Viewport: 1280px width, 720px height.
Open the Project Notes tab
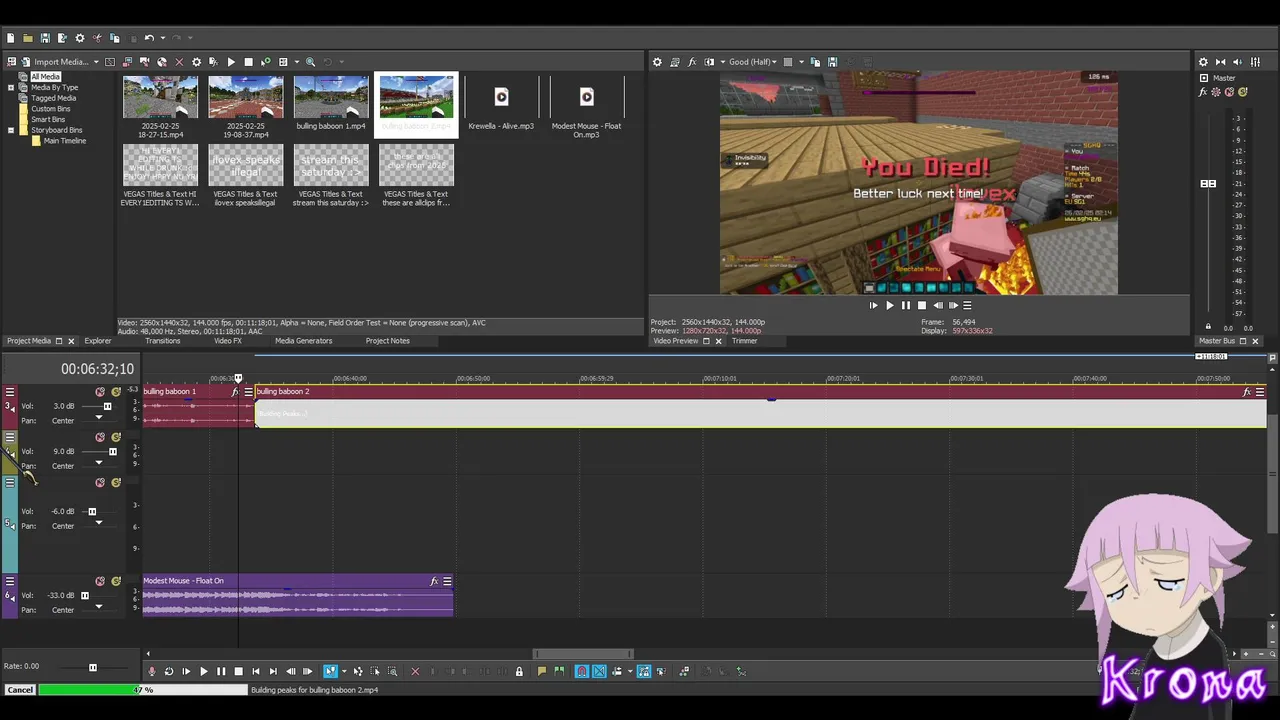(x=388, y=341)
